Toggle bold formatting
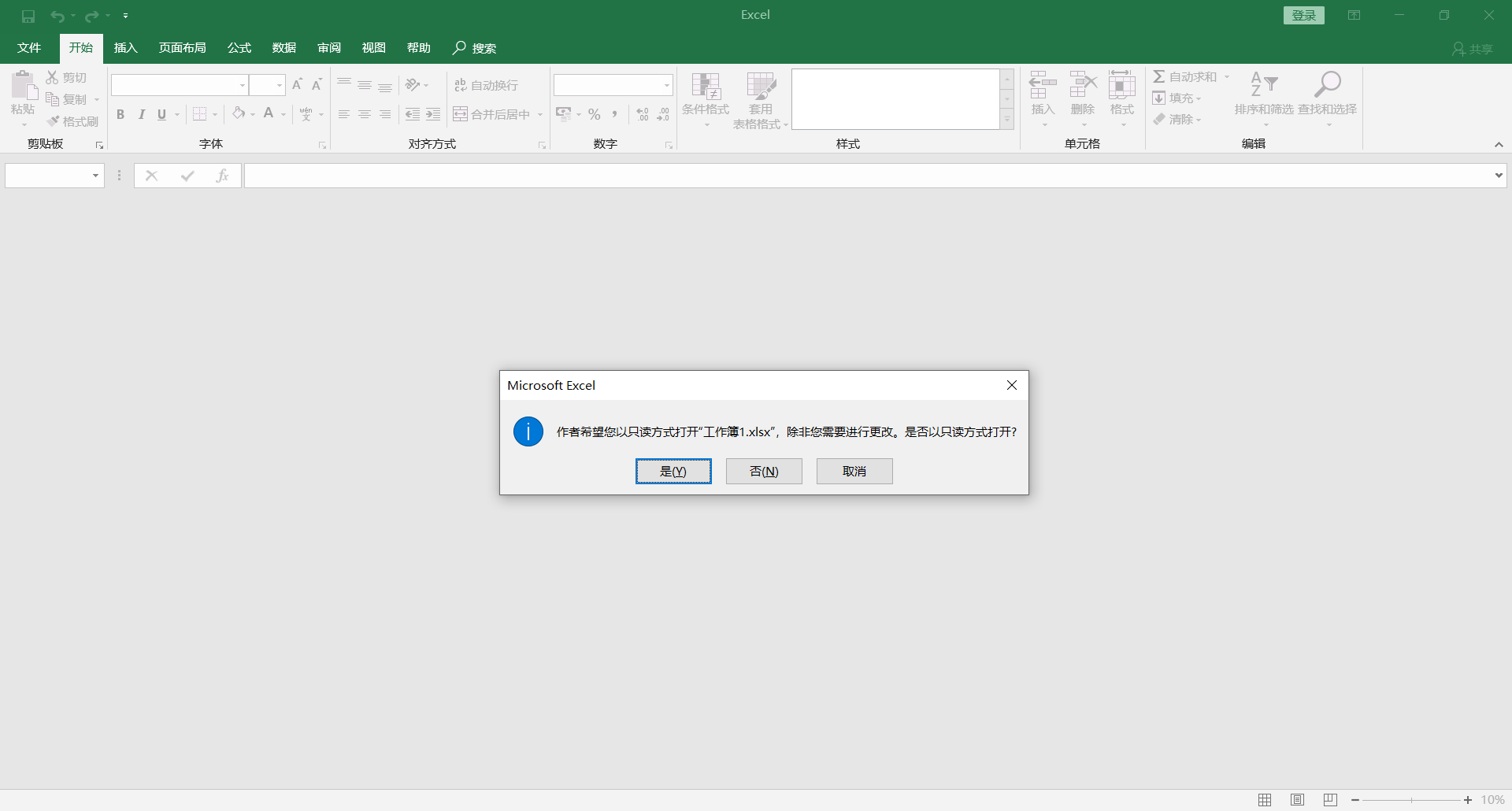The width and height of the screenshot is (1512, 811). [x=120, y=114]
